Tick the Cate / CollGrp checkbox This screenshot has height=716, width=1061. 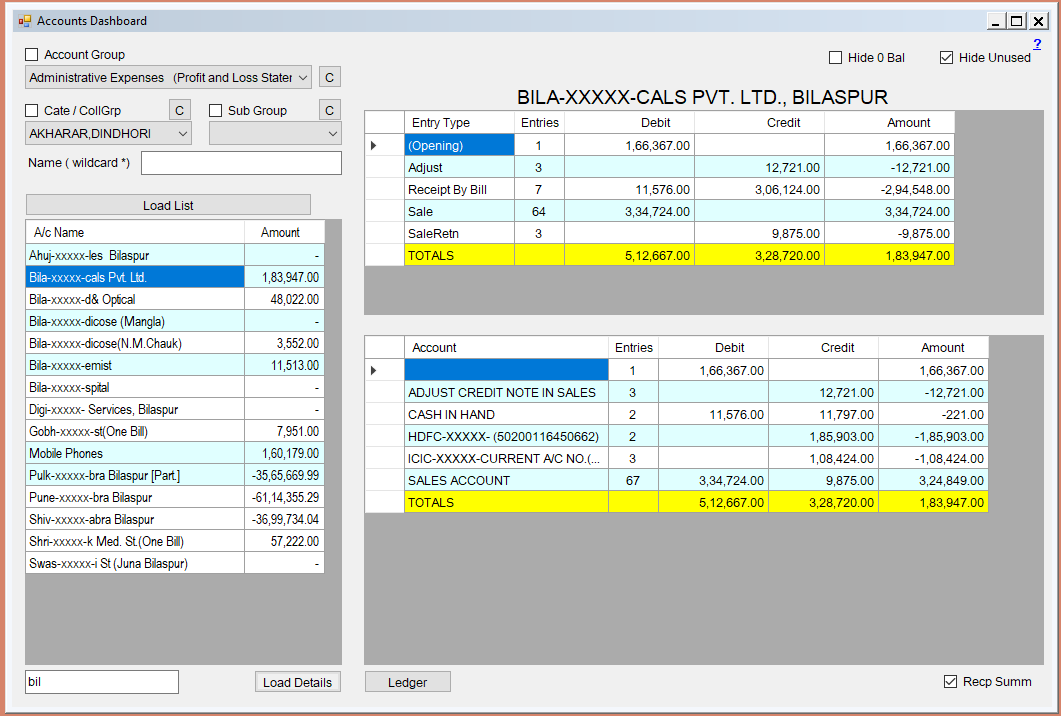[32, 110]
